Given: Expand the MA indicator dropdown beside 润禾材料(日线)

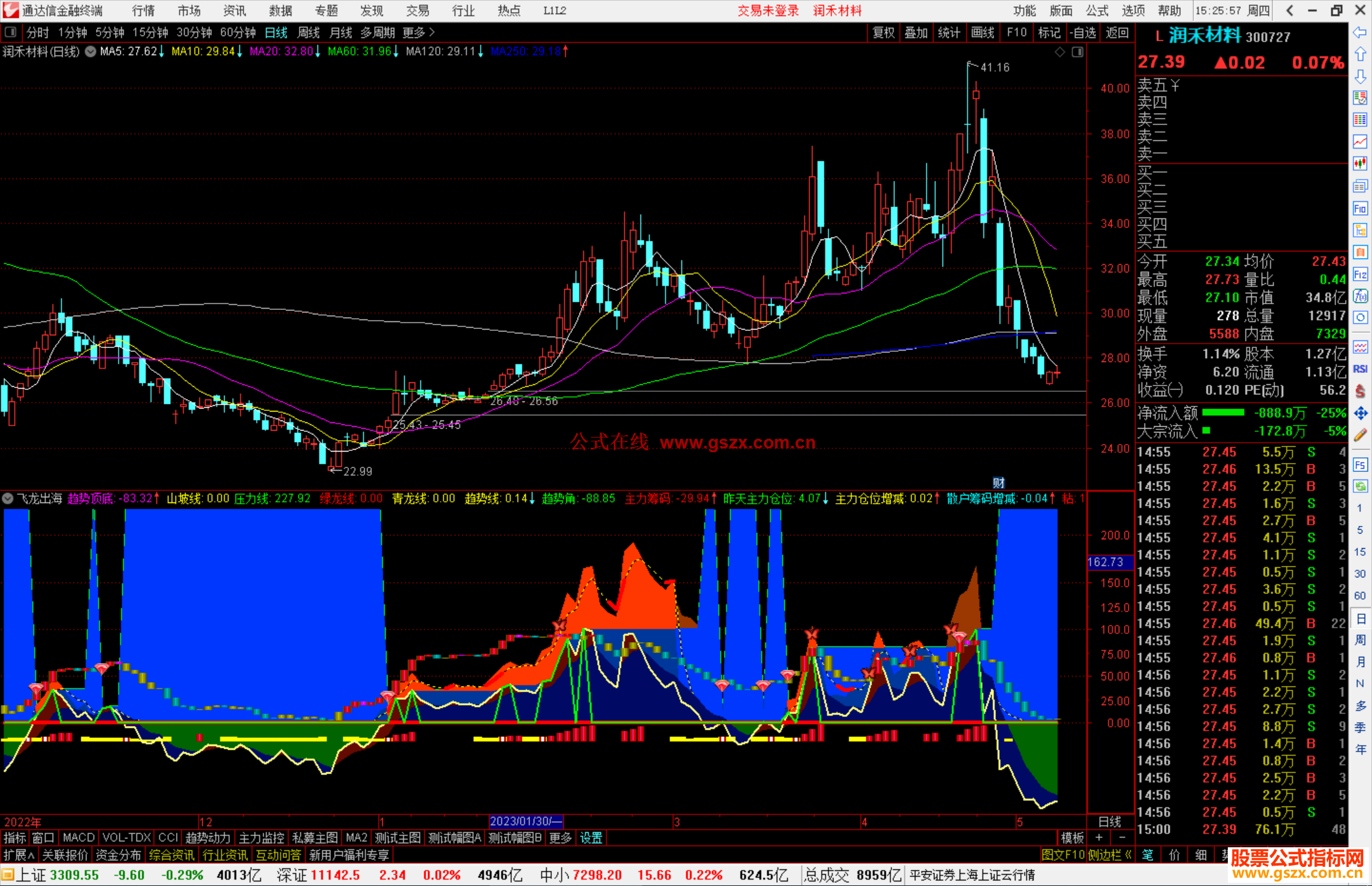Looking at the screenshot, I should [91, 51].
